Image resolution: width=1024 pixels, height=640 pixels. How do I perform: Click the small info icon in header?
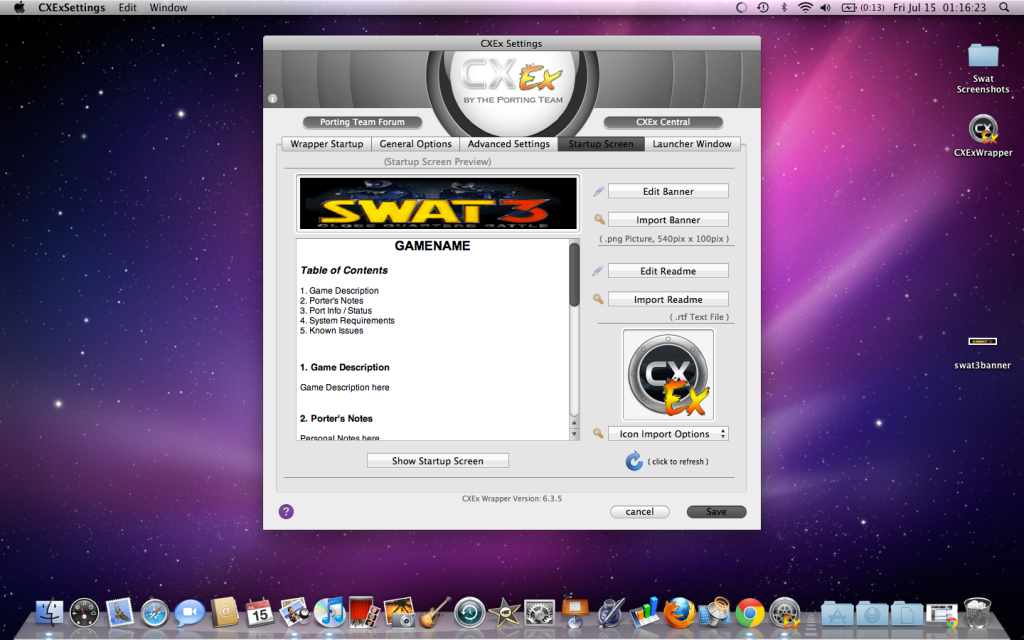point(272,99)
